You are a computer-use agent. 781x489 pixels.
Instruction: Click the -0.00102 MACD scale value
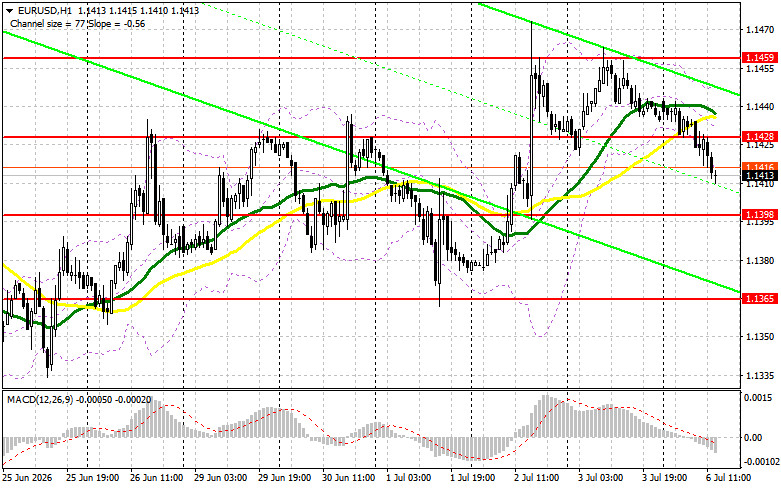pyautogui.click(x=762, y=462)
